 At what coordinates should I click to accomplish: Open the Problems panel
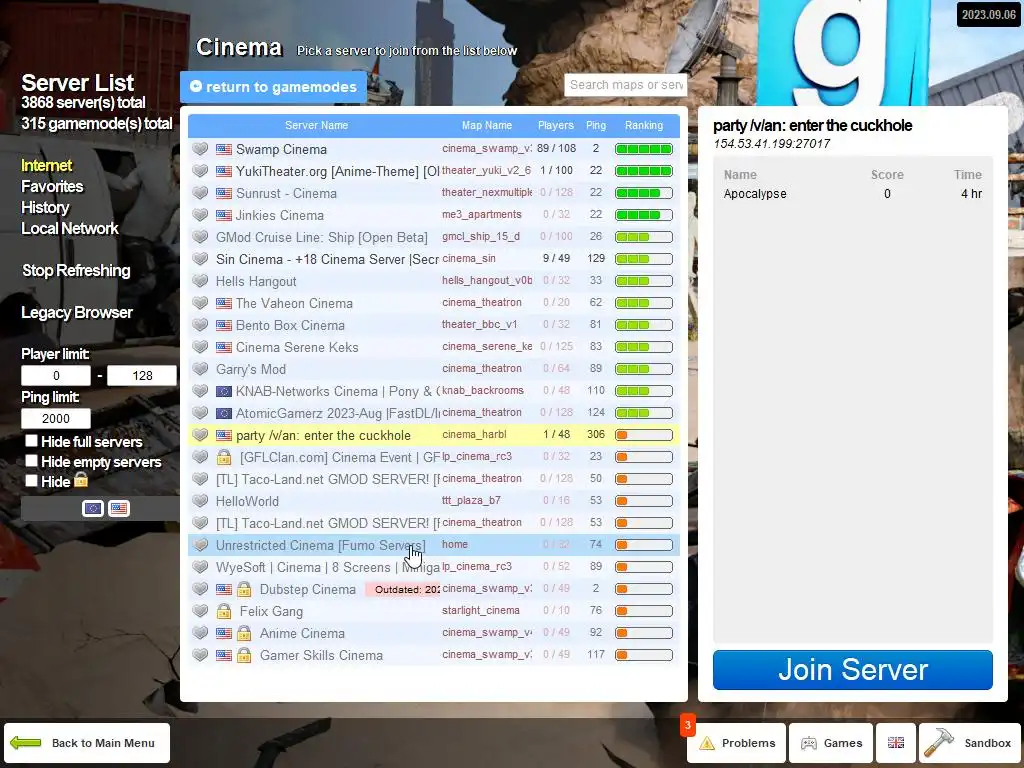point(737,743)
